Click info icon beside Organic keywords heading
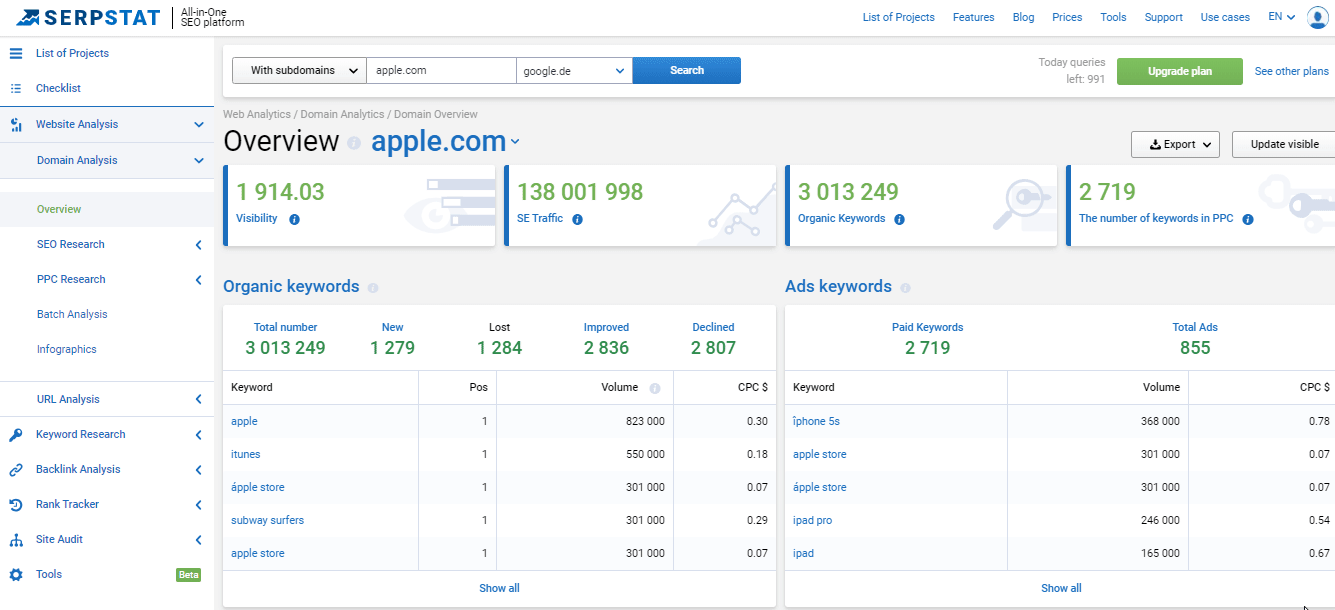 [x=373, y=288]
